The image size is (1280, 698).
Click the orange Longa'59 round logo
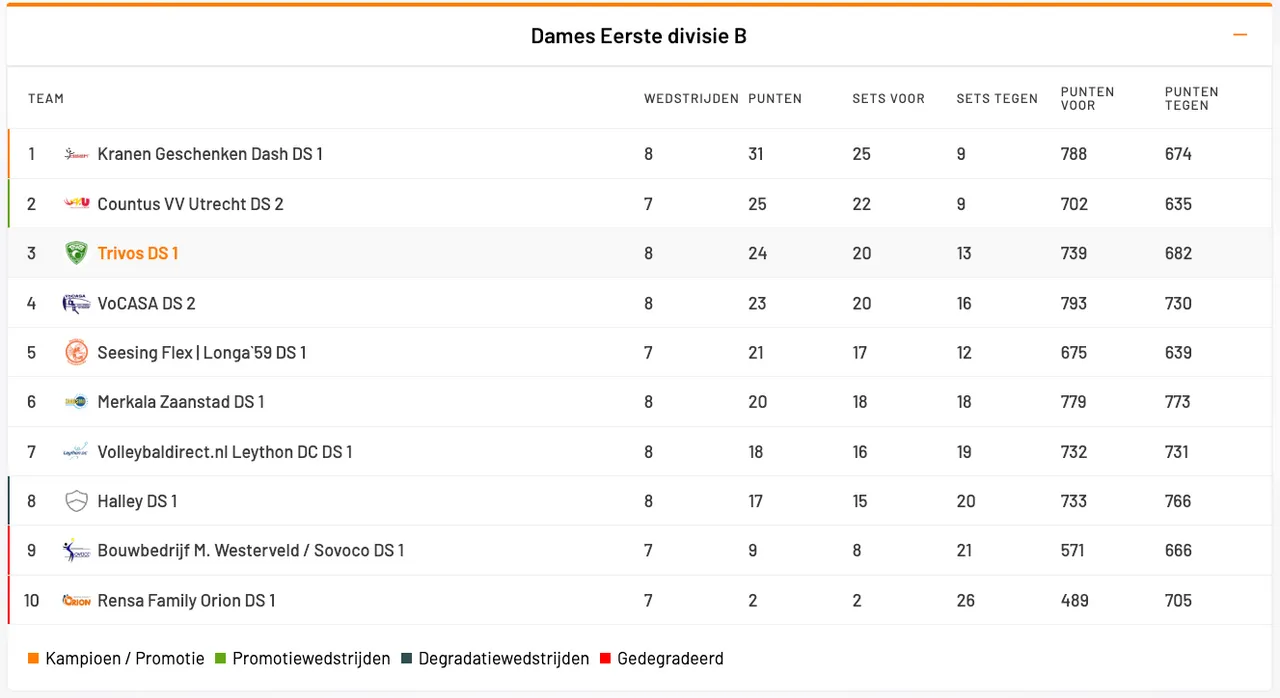click(x=76, y=352)
